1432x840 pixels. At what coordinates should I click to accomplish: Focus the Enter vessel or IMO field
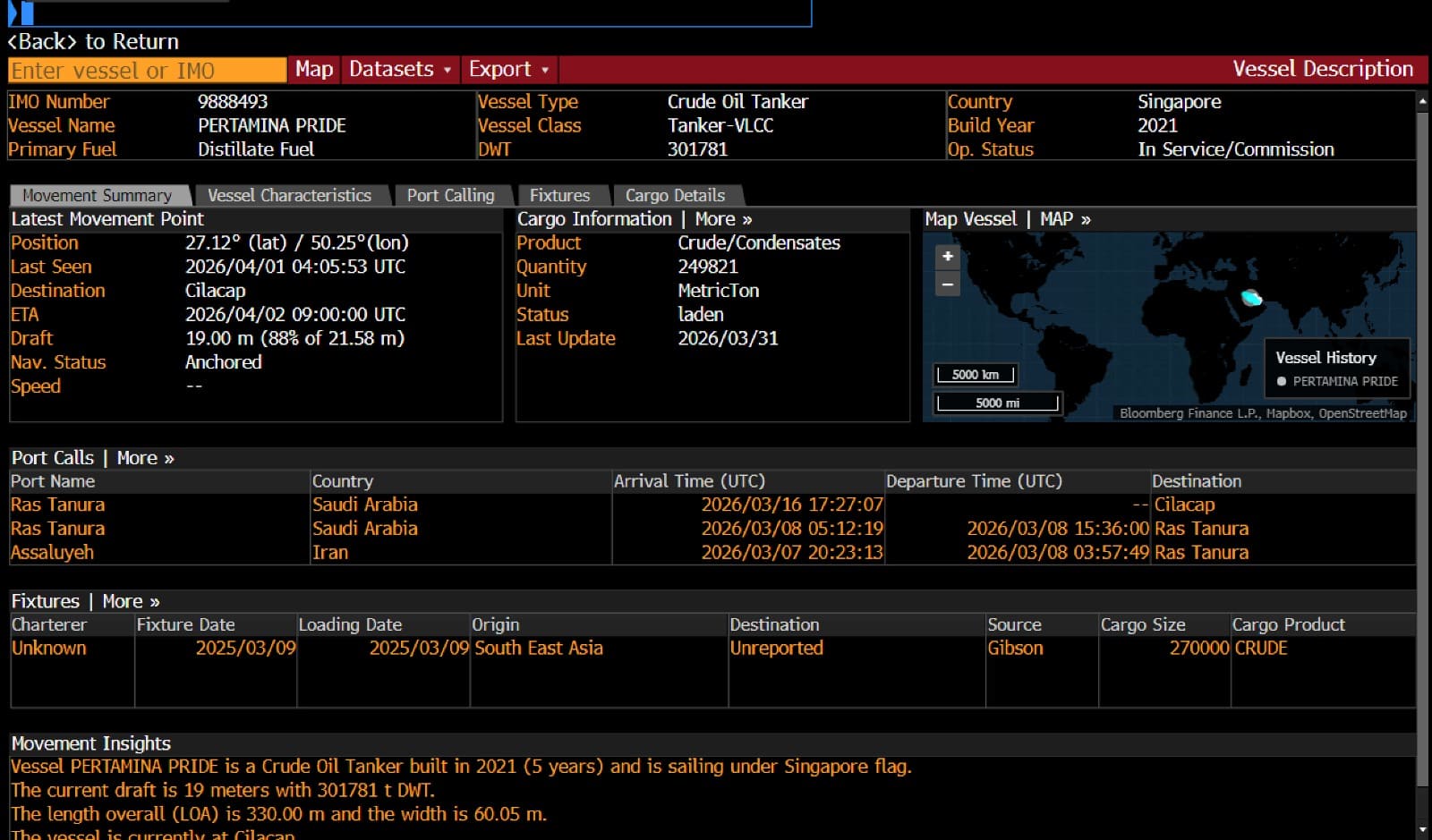147,71
